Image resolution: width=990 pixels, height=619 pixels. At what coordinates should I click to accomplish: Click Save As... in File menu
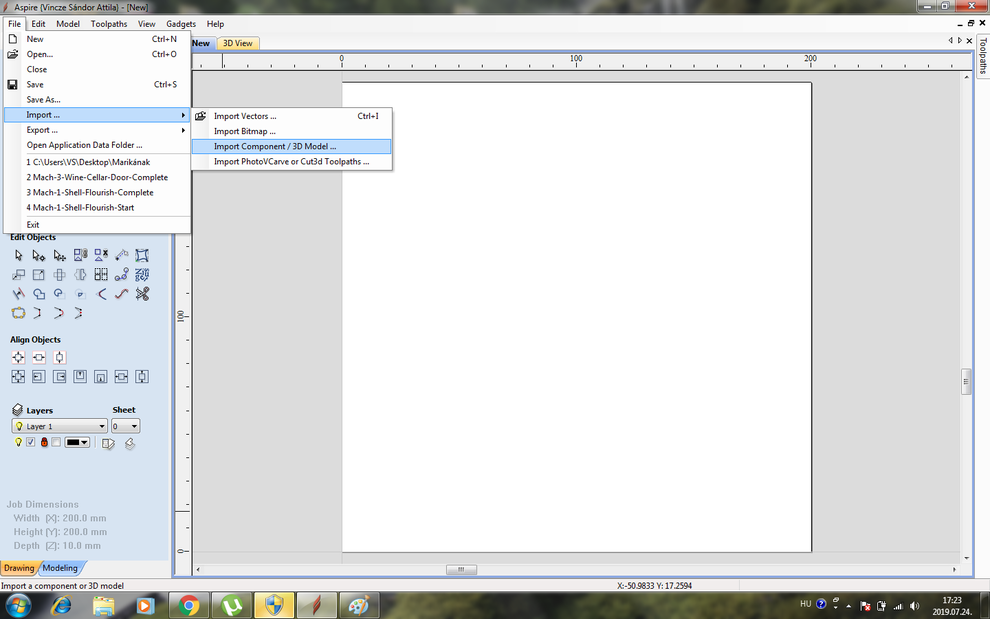pyautogui.click(x=97, y=100)
